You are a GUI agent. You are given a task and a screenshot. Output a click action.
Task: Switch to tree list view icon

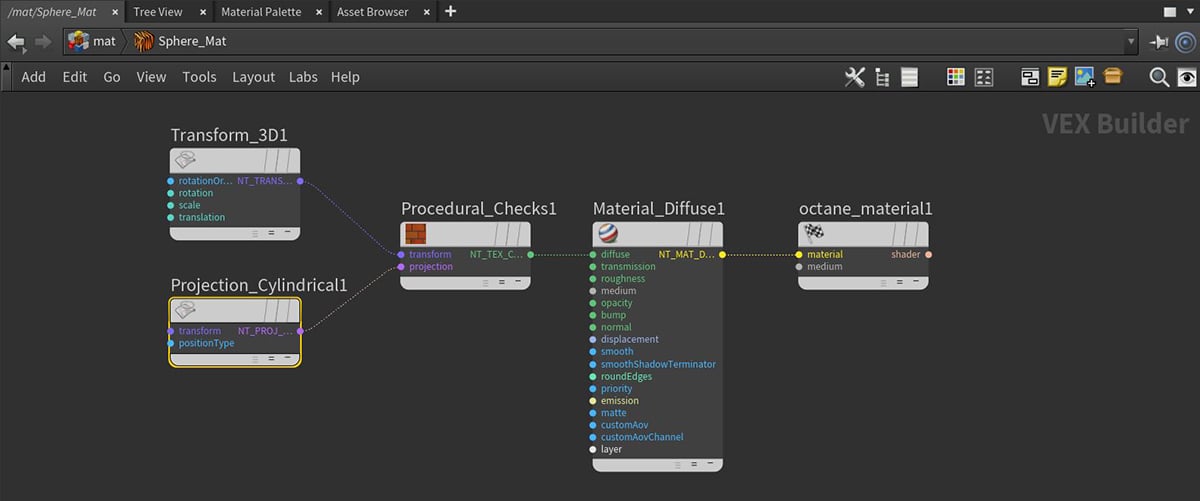tap(882, 77)
